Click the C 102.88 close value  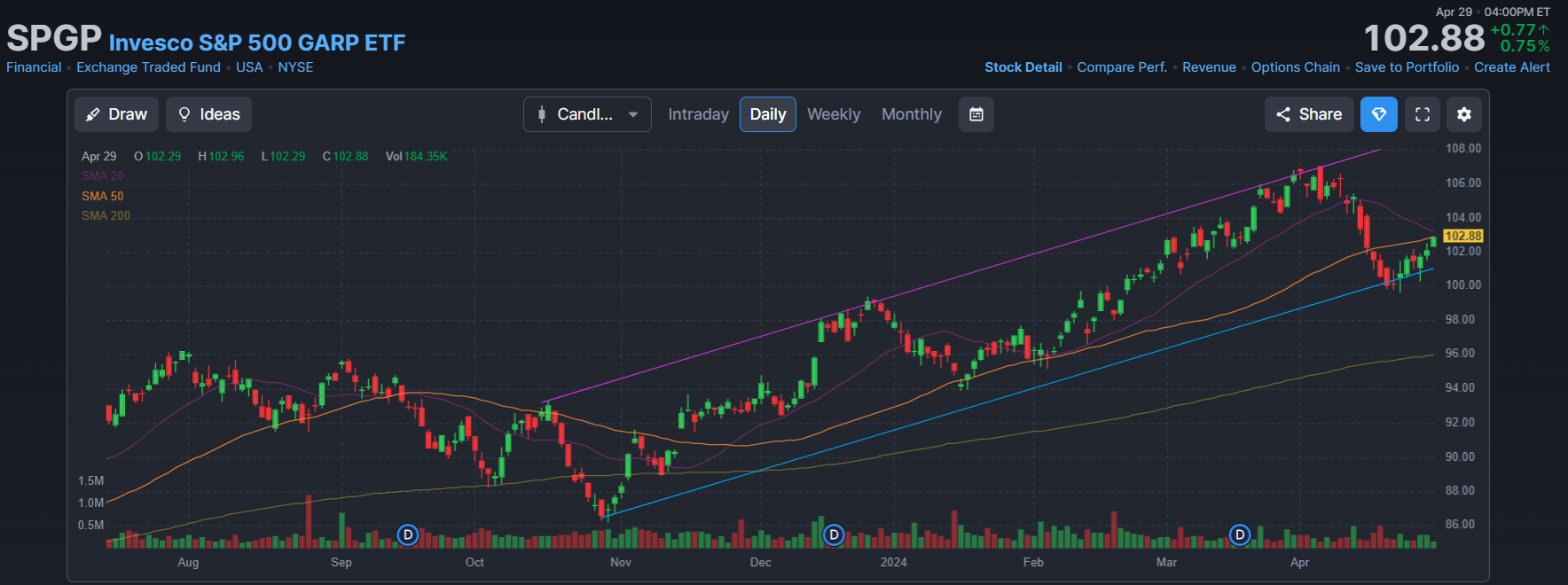345,156
